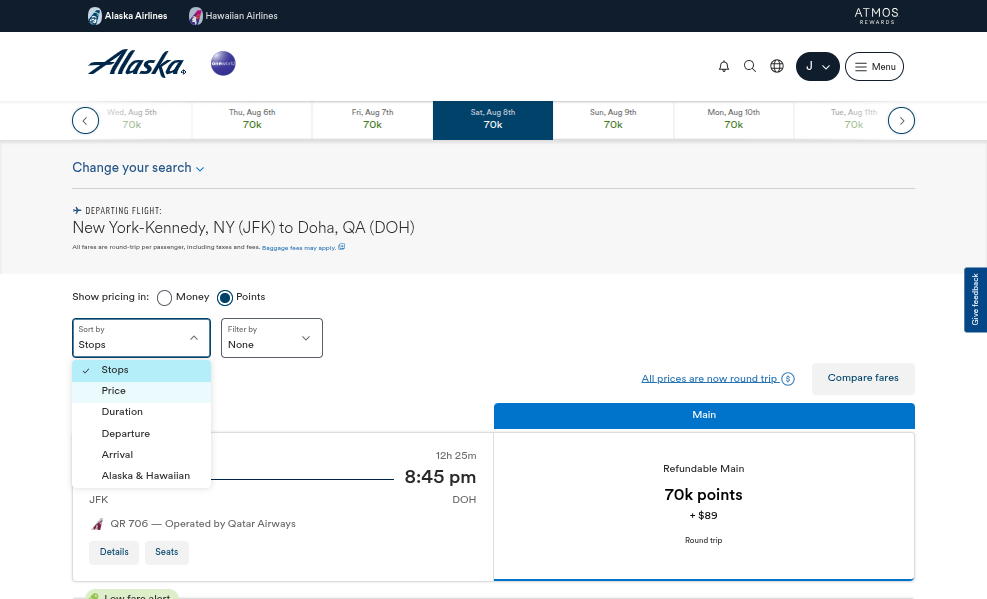Expand the J account dropdown
The image size is (987, 599).
(x=818, y=66)
